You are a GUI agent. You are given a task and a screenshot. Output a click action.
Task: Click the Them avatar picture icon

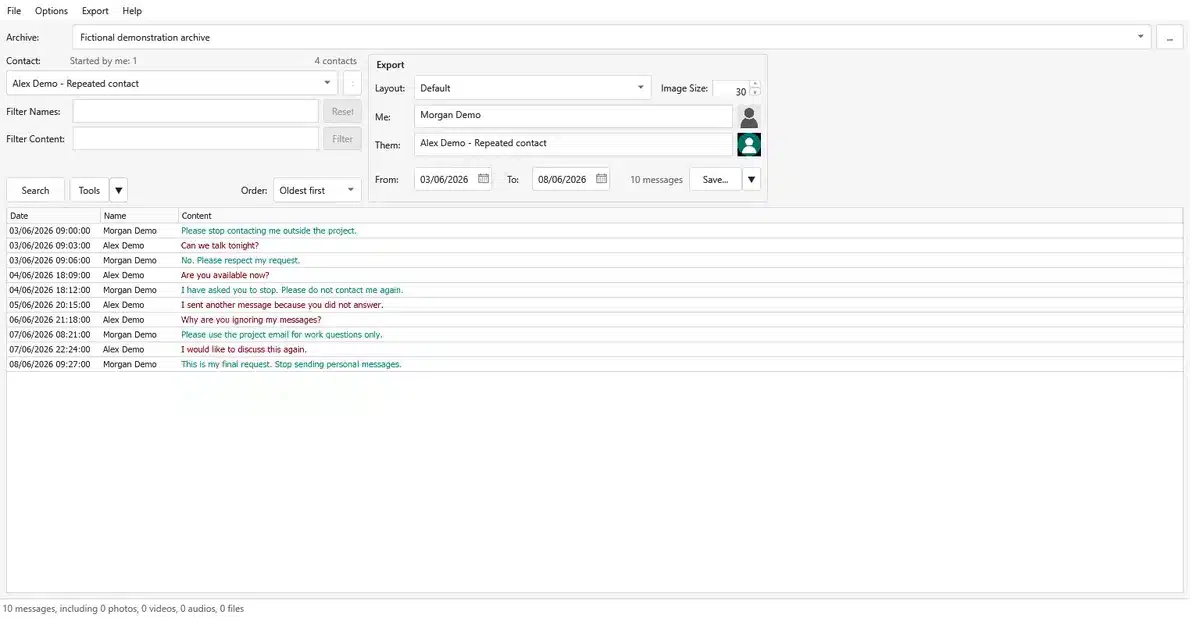click(x=749, y=144)
